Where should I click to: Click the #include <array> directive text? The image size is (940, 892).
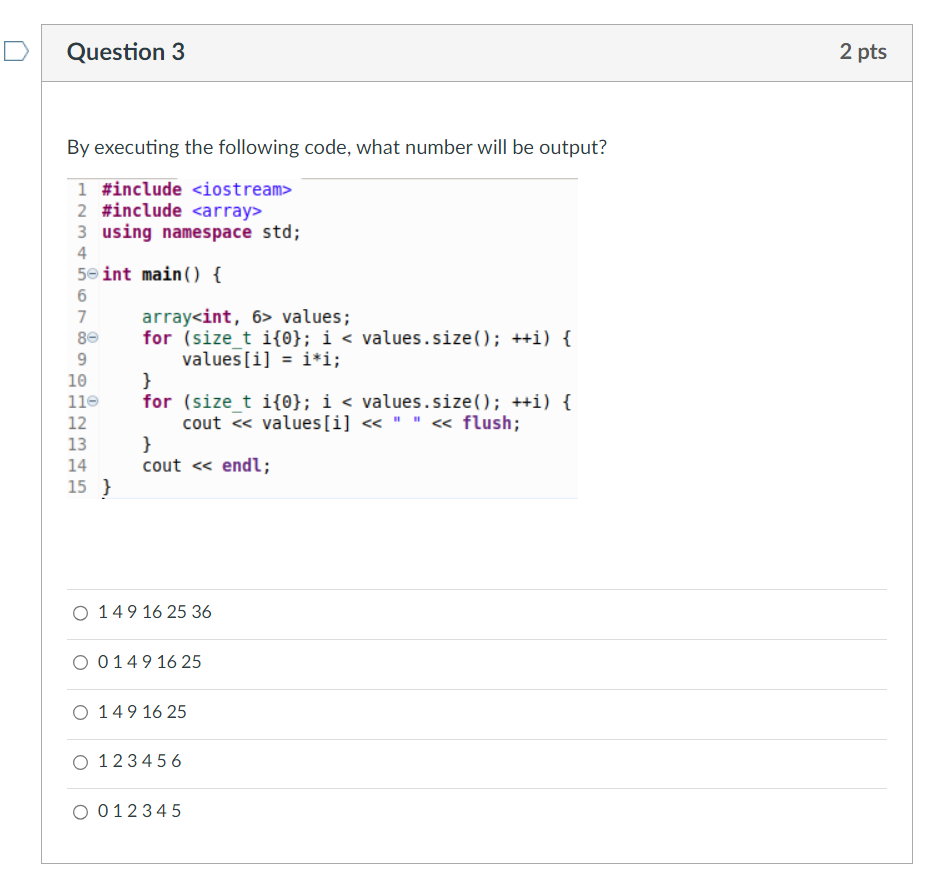(x=180, y=210)
